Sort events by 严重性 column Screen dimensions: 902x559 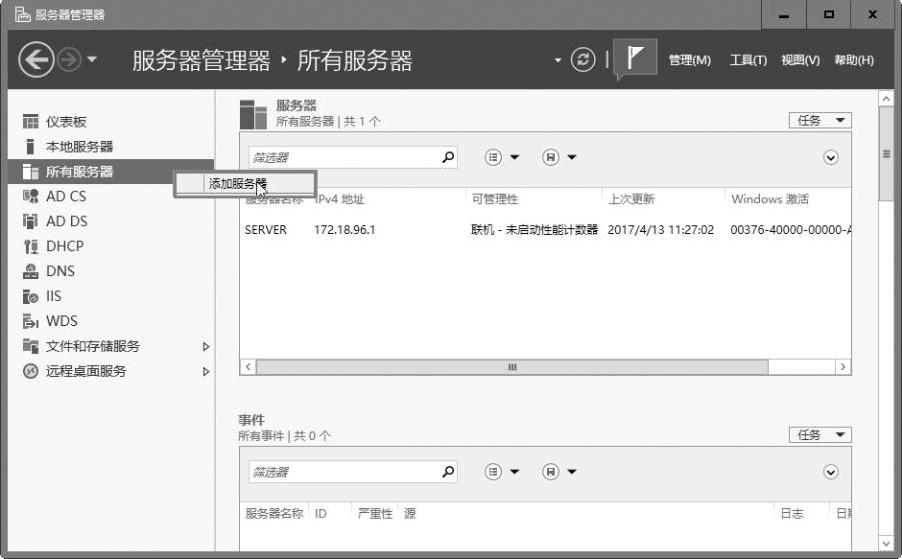pos(375,514)
